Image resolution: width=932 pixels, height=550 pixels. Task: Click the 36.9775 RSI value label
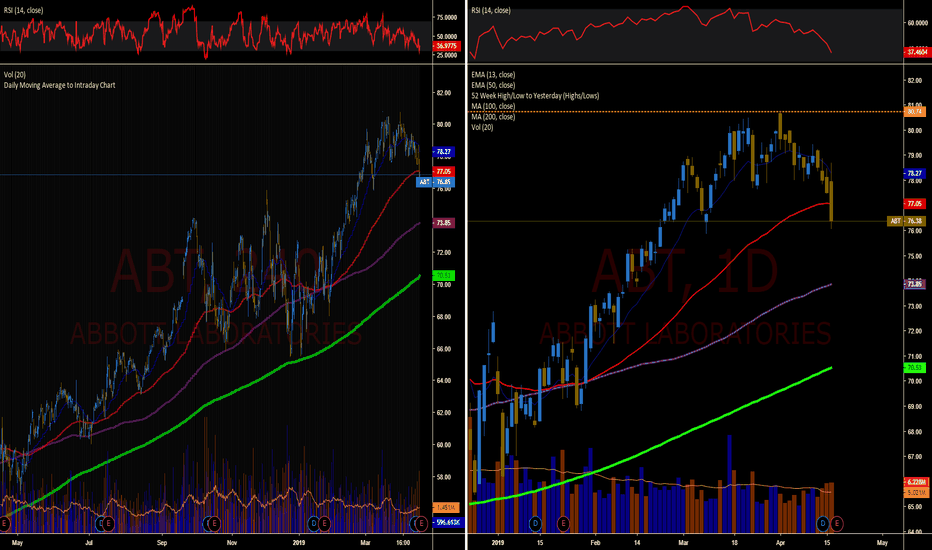pos(446,46)
